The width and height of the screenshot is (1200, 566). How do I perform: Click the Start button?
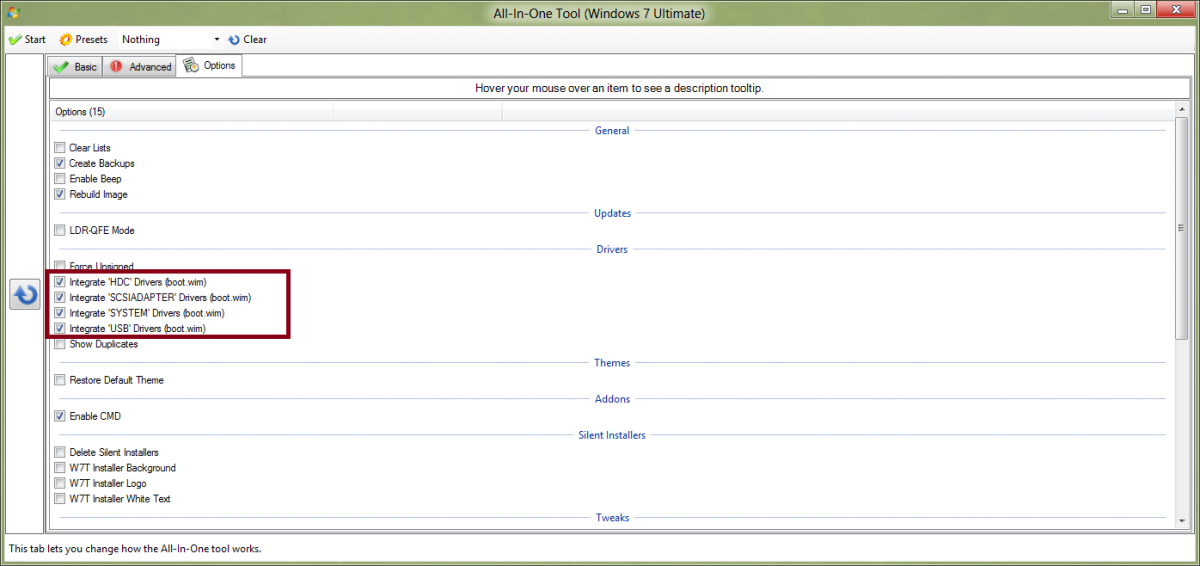tap(27, 39)
